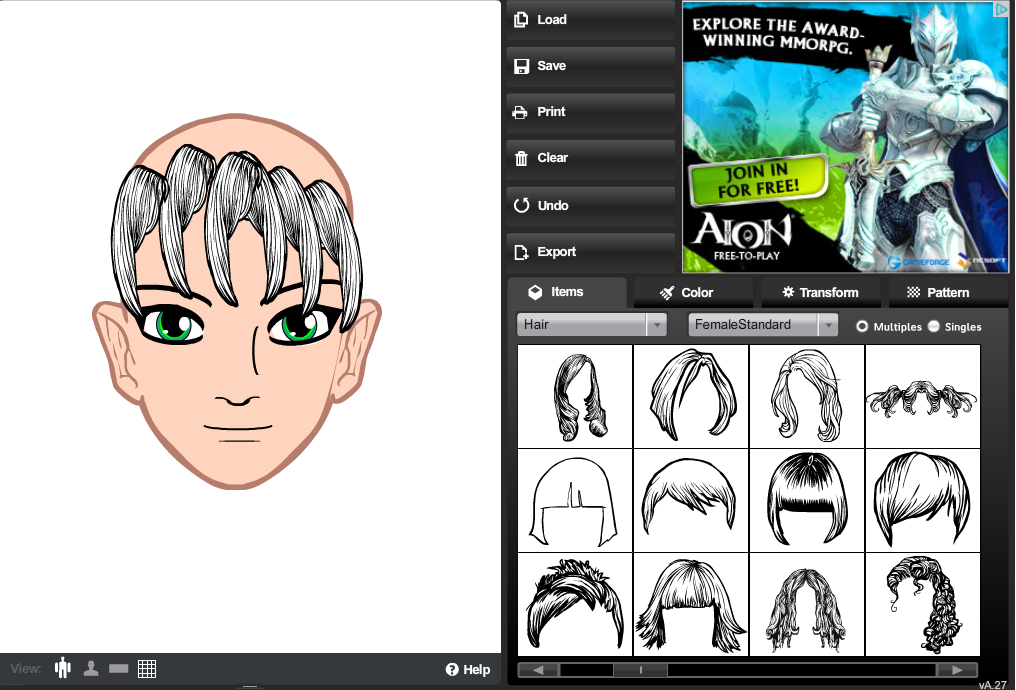Viewport: 1016px width, 690px height.
Task: Open the Pattern tab
Action: coord(938,293)
